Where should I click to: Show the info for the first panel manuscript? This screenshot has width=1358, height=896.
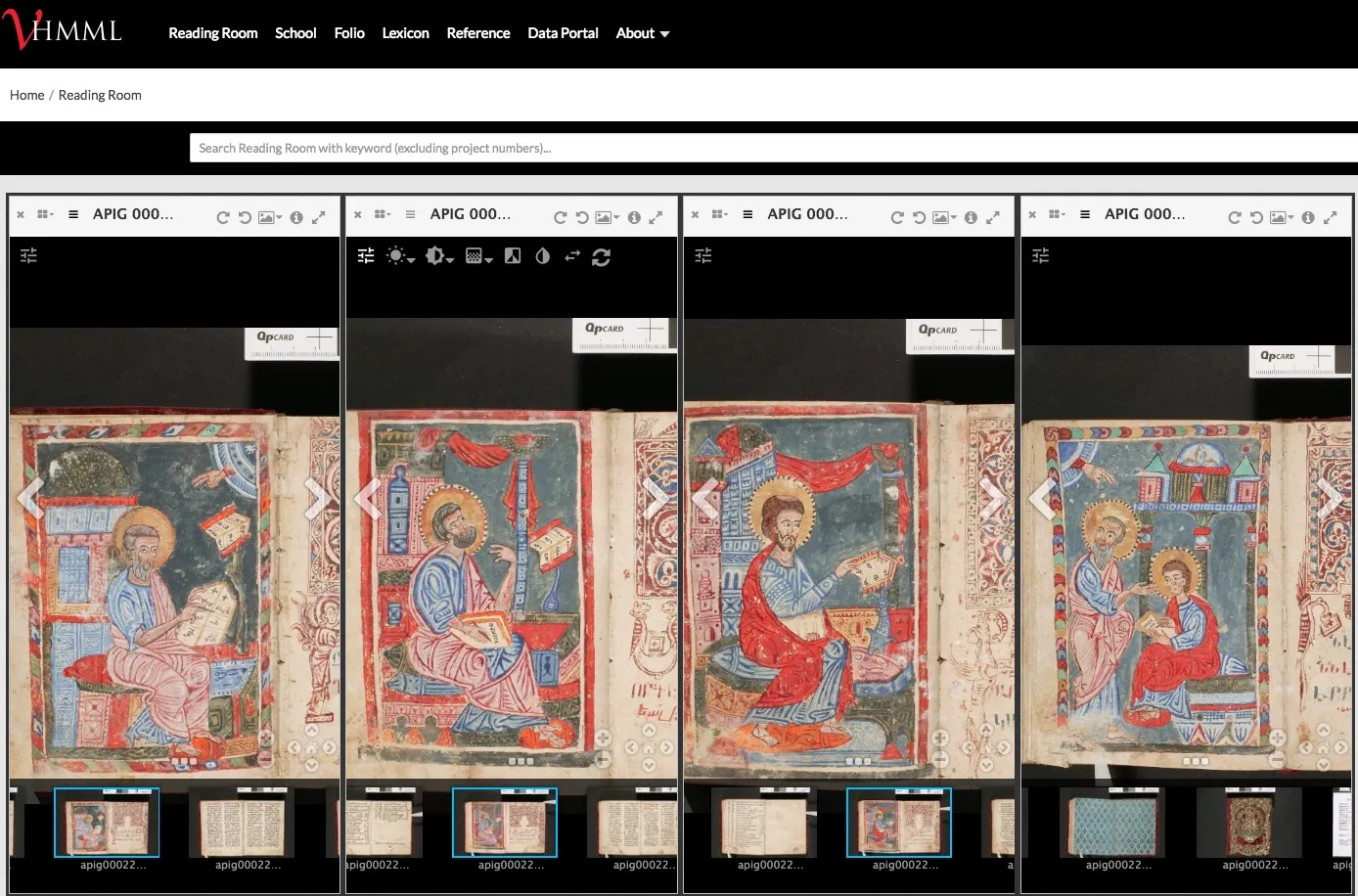point(296,217)
